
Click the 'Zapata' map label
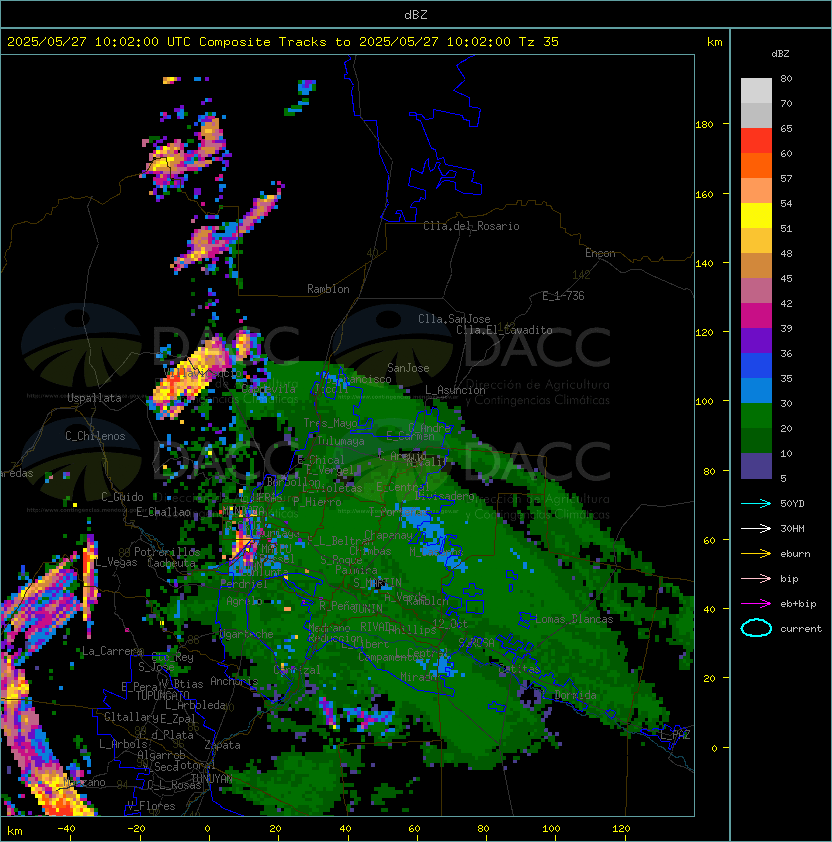pyautogui.click(x=222, y=745)
